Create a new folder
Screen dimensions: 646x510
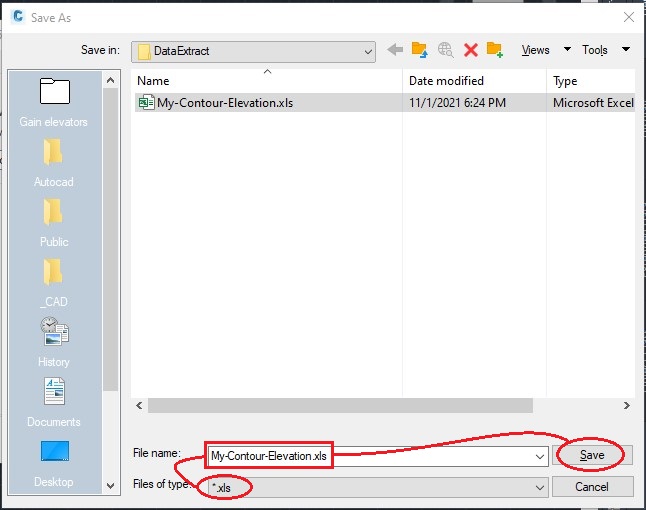click(x=494, y=50)
